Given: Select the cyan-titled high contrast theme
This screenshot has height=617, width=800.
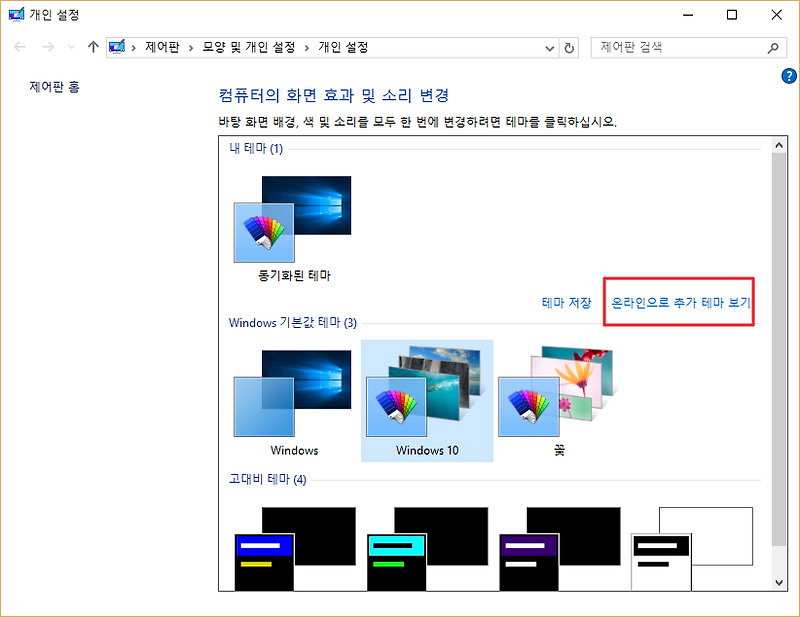Looking at the screenshot, I should [427, 549].
